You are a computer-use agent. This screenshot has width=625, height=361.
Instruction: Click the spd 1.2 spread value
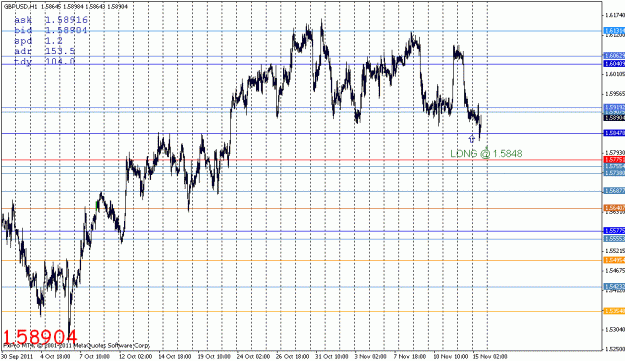pyautogui.click(x=38, y=41)
